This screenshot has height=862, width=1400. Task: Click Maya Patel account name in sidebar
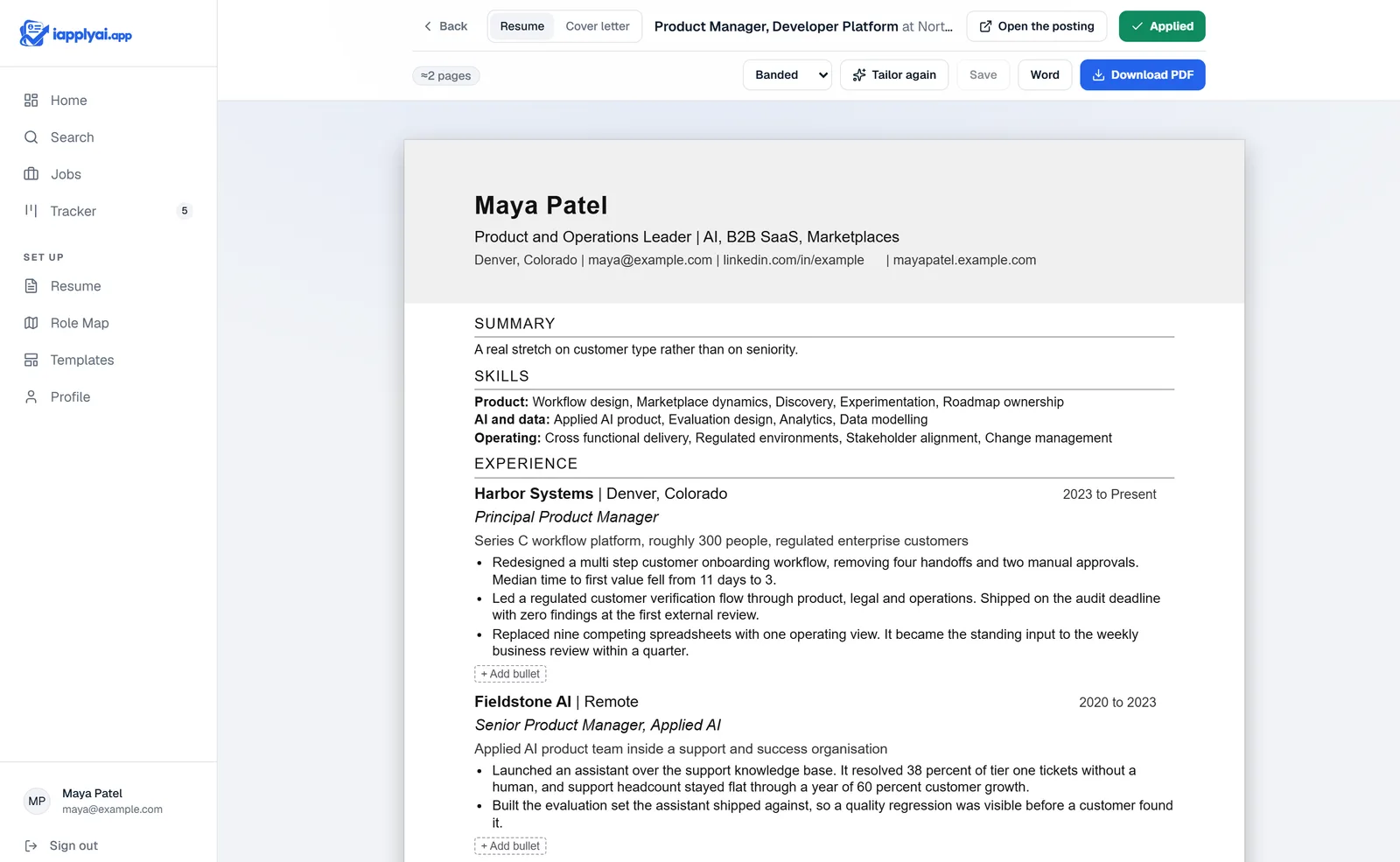pyautogui.click(x=92, y=794)
